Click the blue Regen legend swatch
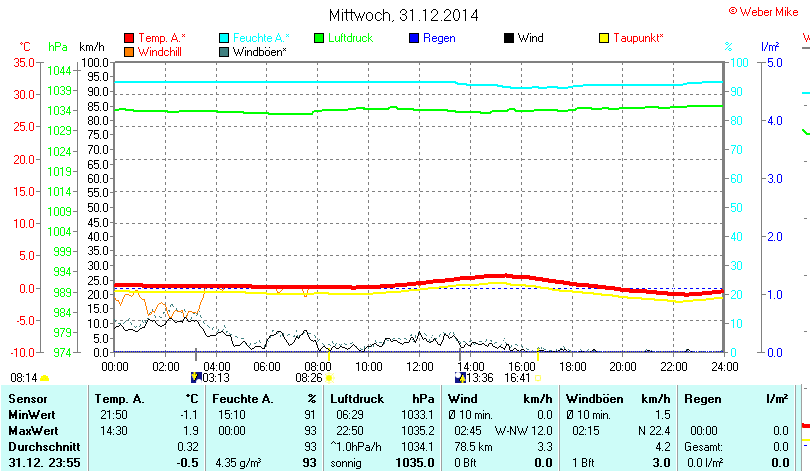Viewport: 810px width, 471px height. [414, 38]
